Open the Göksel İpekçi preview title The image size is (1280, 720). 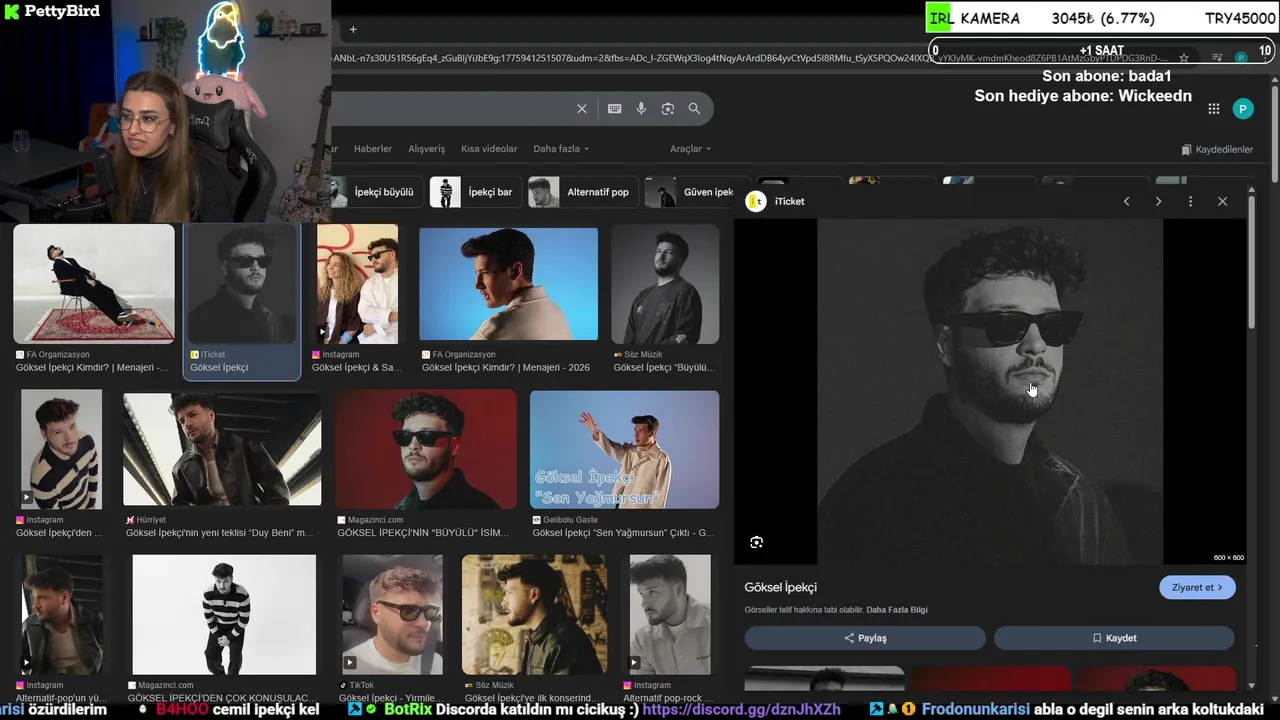[780, 587]
